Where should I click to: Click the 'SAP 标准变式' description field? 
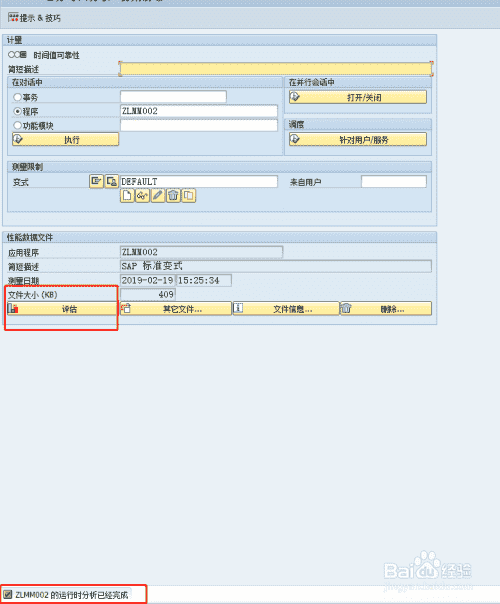point(276,266)
